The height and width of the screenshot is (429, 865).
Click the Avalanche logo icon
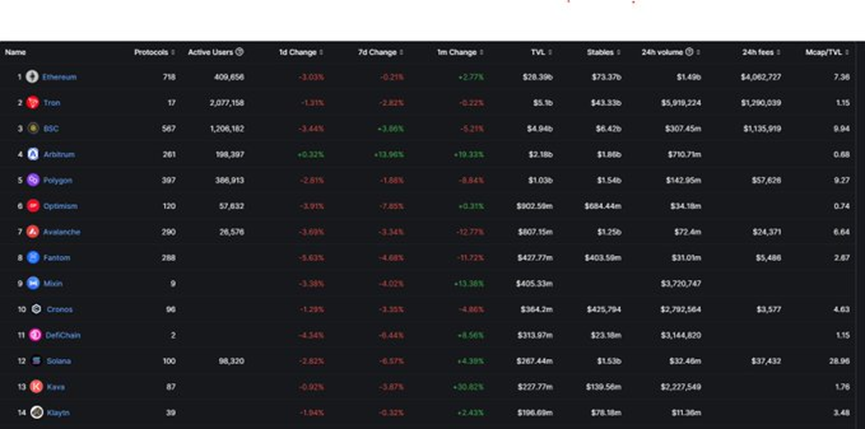(33, 232)
